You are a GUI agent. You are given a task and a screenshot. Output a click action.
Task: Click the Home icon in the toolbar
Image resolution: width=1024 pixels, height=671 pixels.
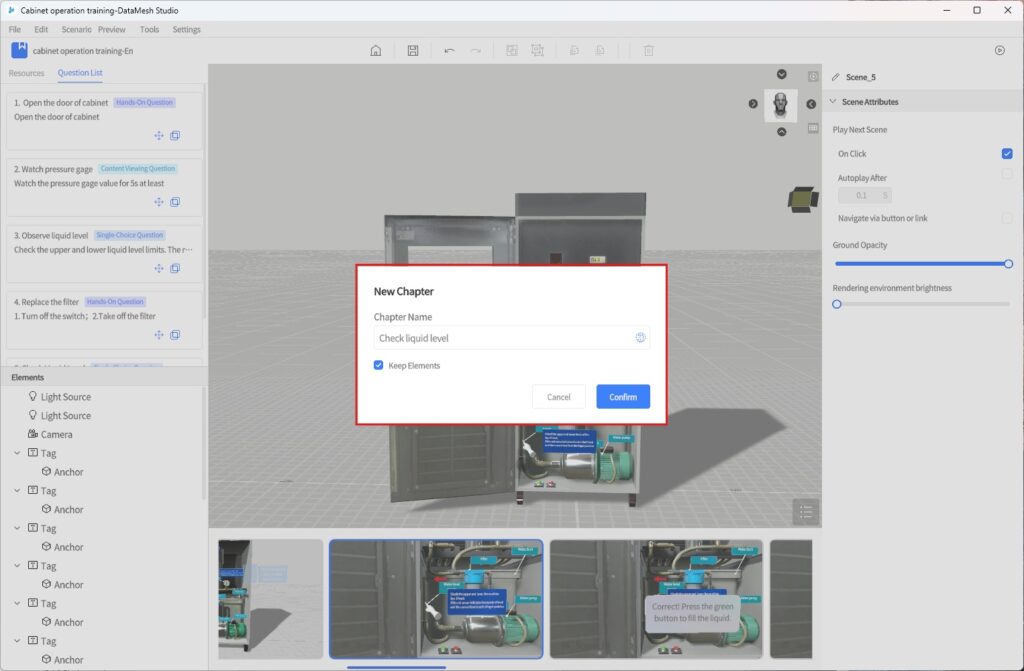tap(376, 51)
